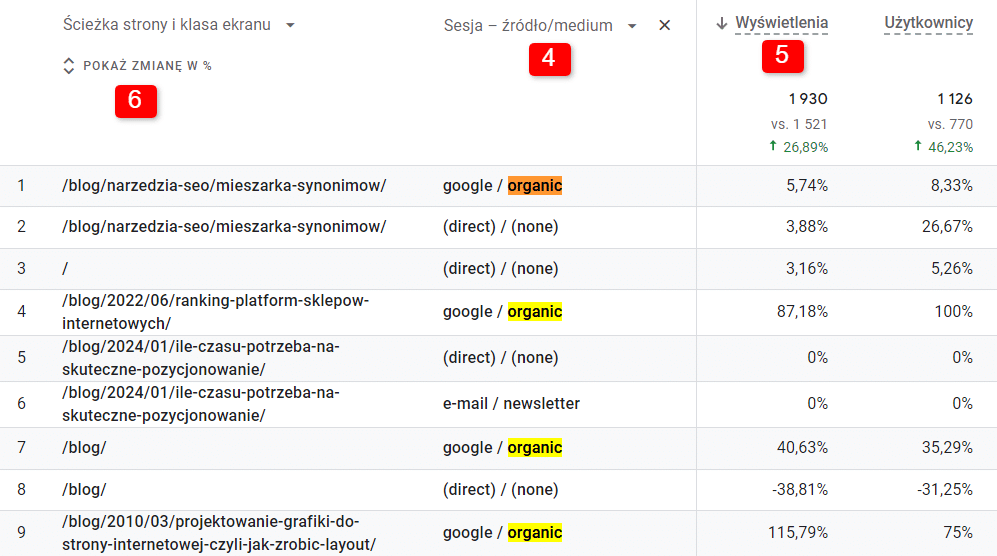Image resolution: width=997 pixels, height=556 pixels.
Task: Click the -38,81% value in row 8
Action: pyautogui.click(x=800, y=490)
